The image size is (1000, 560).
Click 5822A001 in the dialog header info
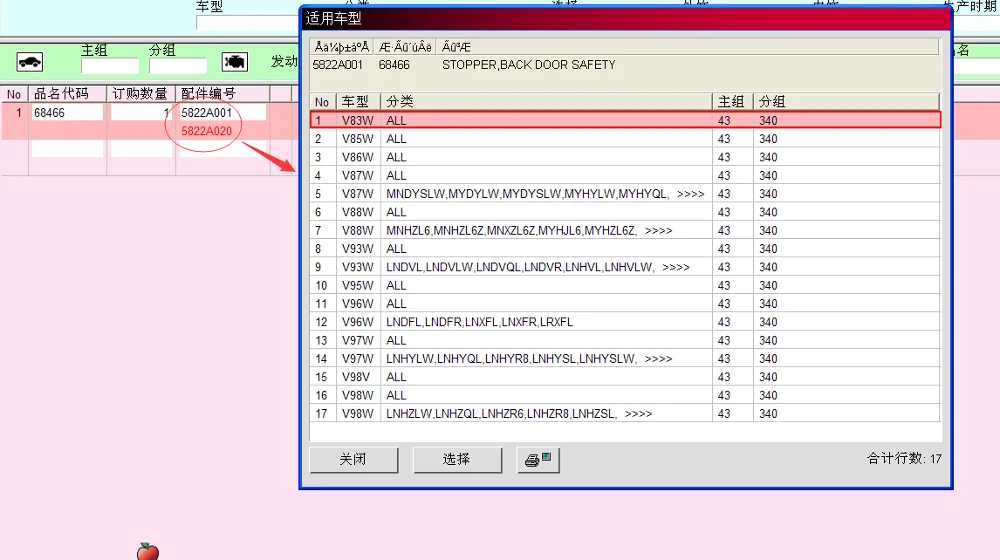(337, 65)
